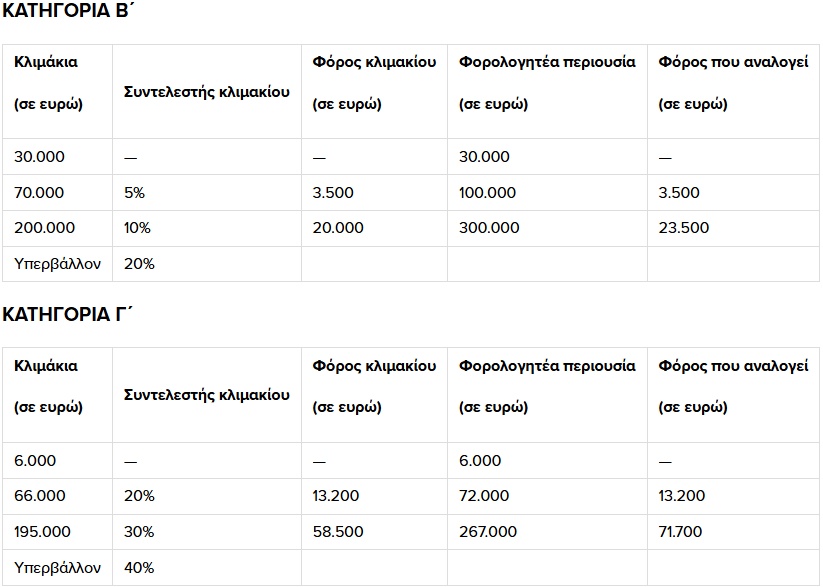Image resolution: width=823 pixels, height=587 pixels.
Task: Click the 72.000 taxable property cell
Action: coord(484,496)
